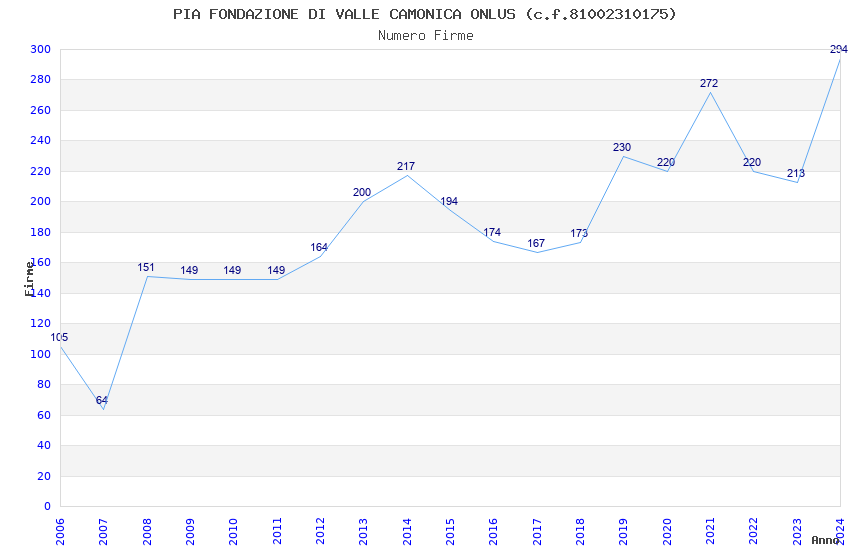850x550 pixels.
Task: Click the x-axis year label 2008
Action: [147, 532]
